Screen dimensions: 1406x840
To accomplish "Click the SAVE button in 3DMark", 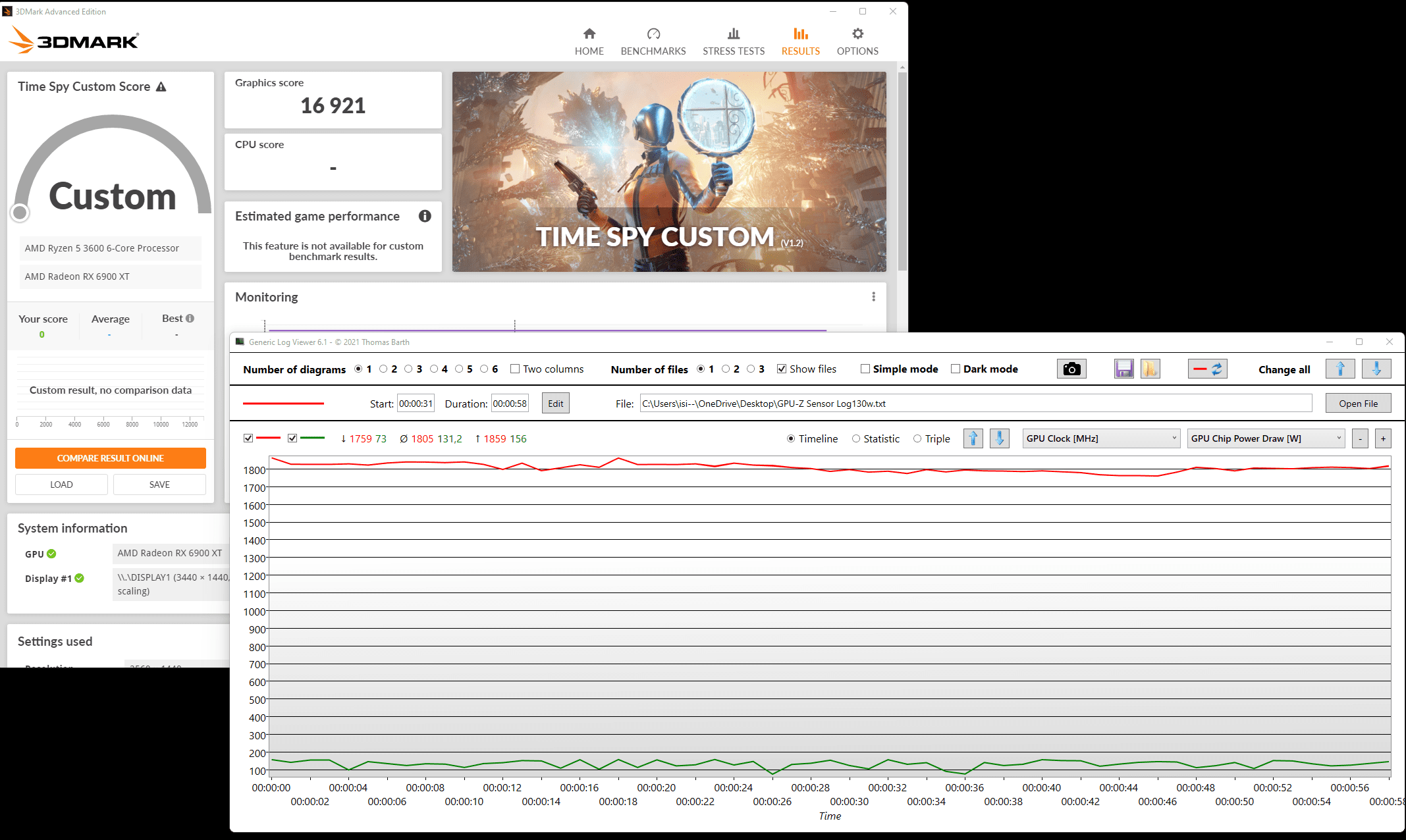I will [159, 485].
